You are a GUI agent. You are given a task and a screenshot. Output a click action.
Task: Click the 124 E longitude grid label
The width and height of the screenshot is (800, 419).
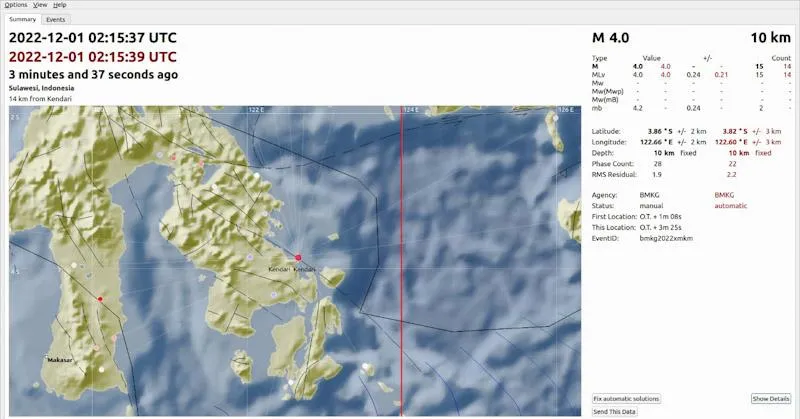(411, 110)
